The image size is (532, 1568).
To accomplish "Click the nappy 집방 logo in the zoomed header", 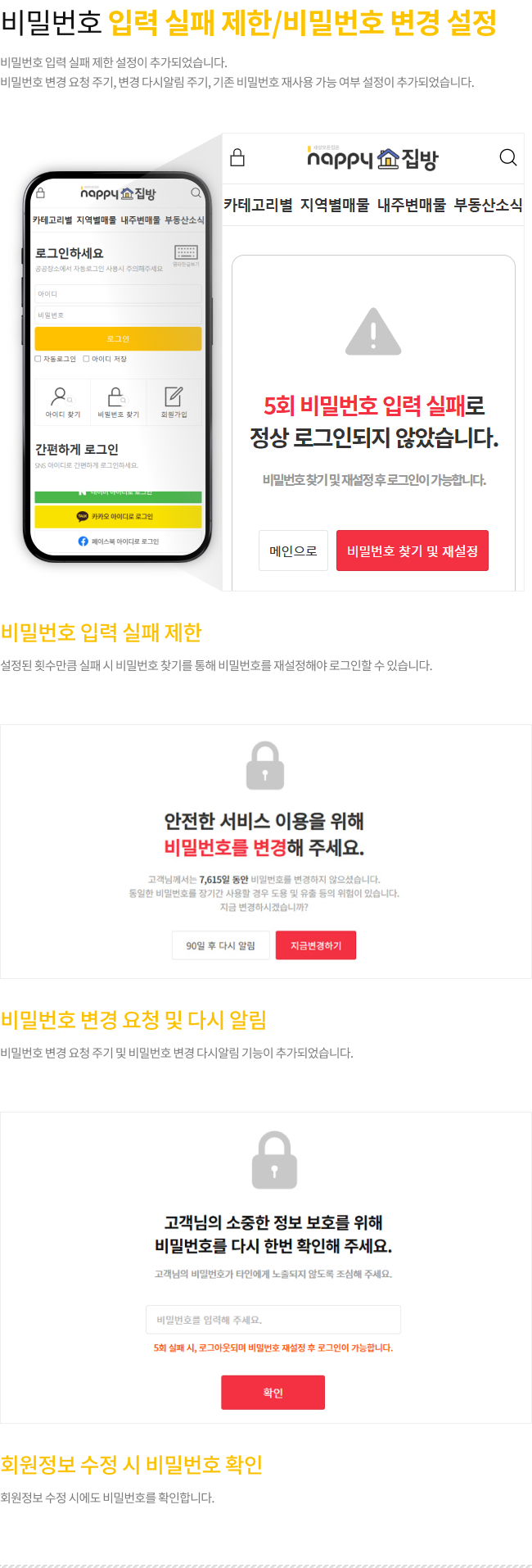I will tap(372, 157).
